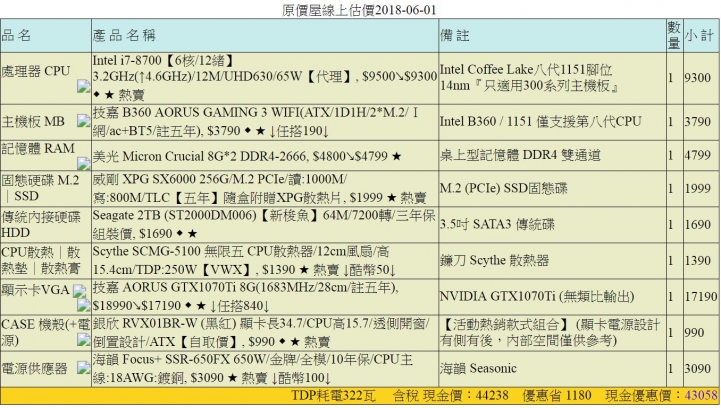Click the 桌上型記憶體 DDR4 雙通道 note

520,155
